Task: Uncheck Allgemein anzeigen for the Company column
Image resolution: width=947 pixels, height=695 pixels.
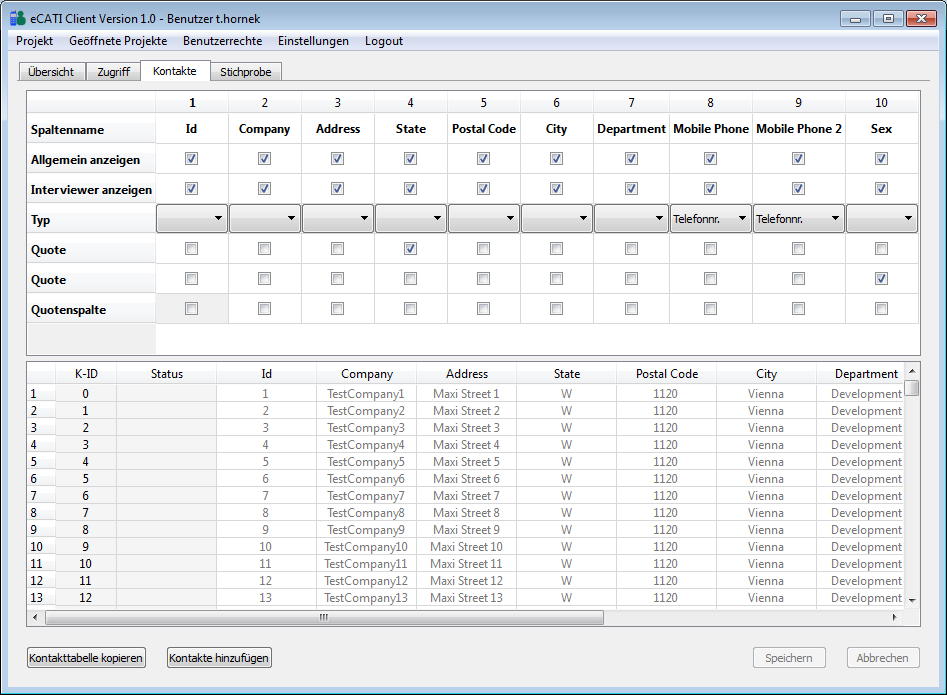Action: pos(265,159)
